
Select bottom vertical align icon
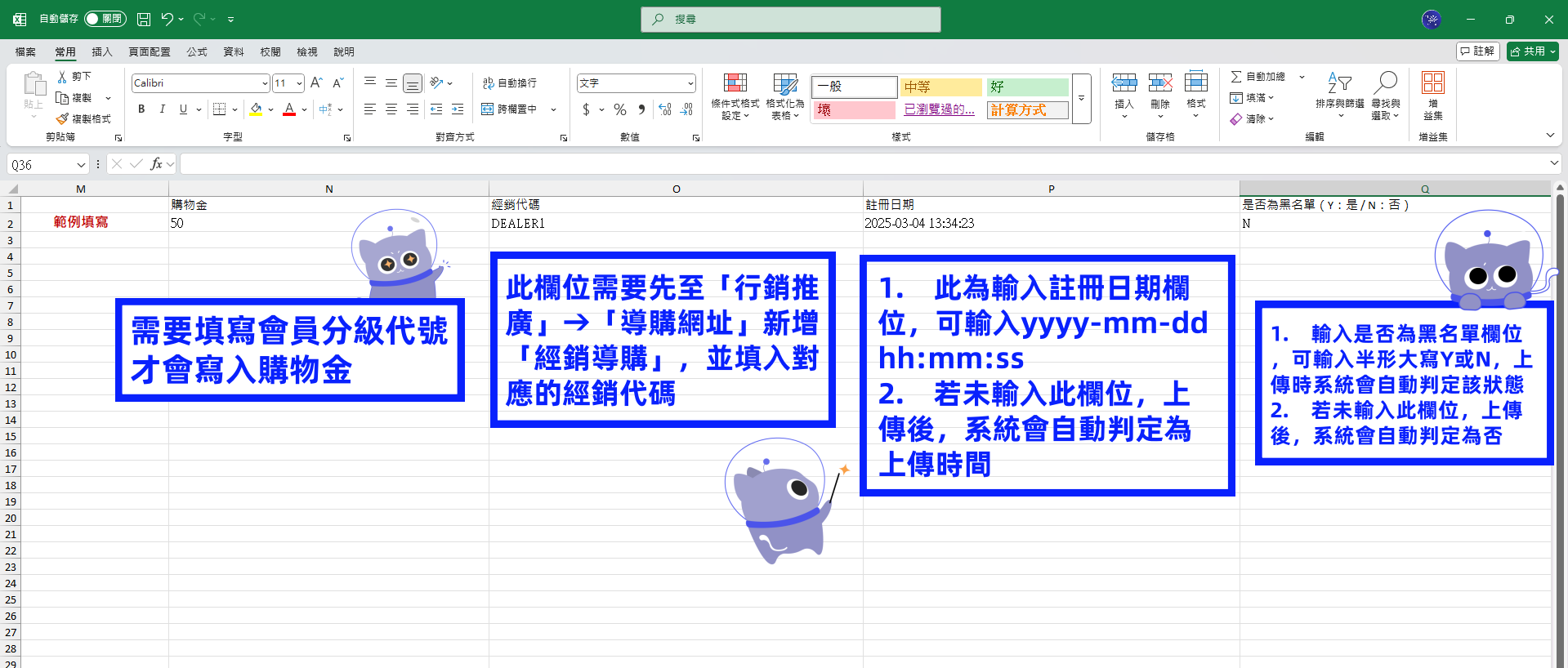pos(413,82)
